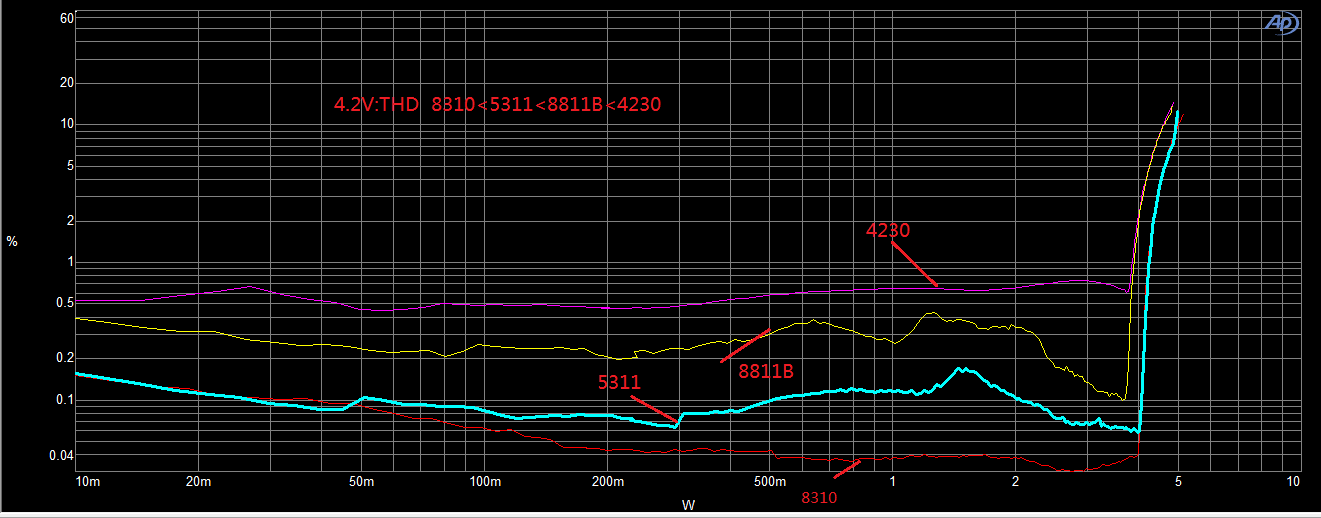Click the 4230 curve label
Viewport: 1321px width, 518px height.
[x=887, y=230]
